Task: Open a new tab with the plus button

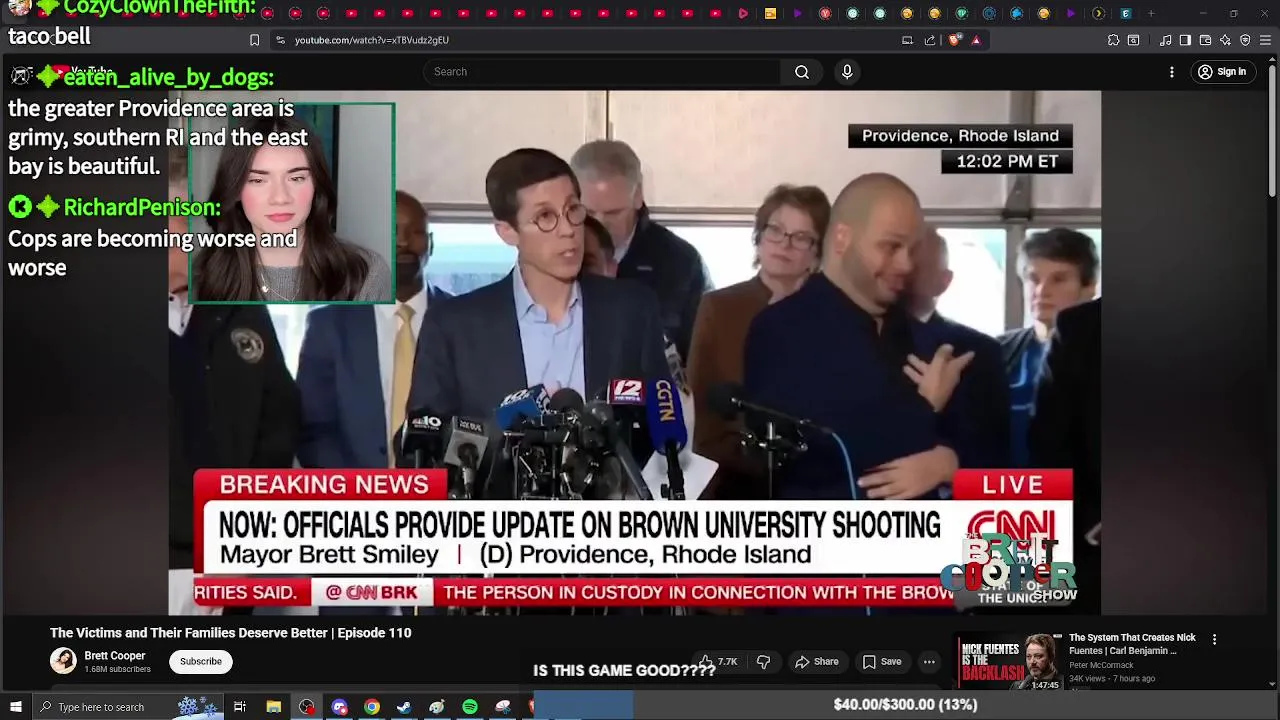Action: coord(1151,14)
